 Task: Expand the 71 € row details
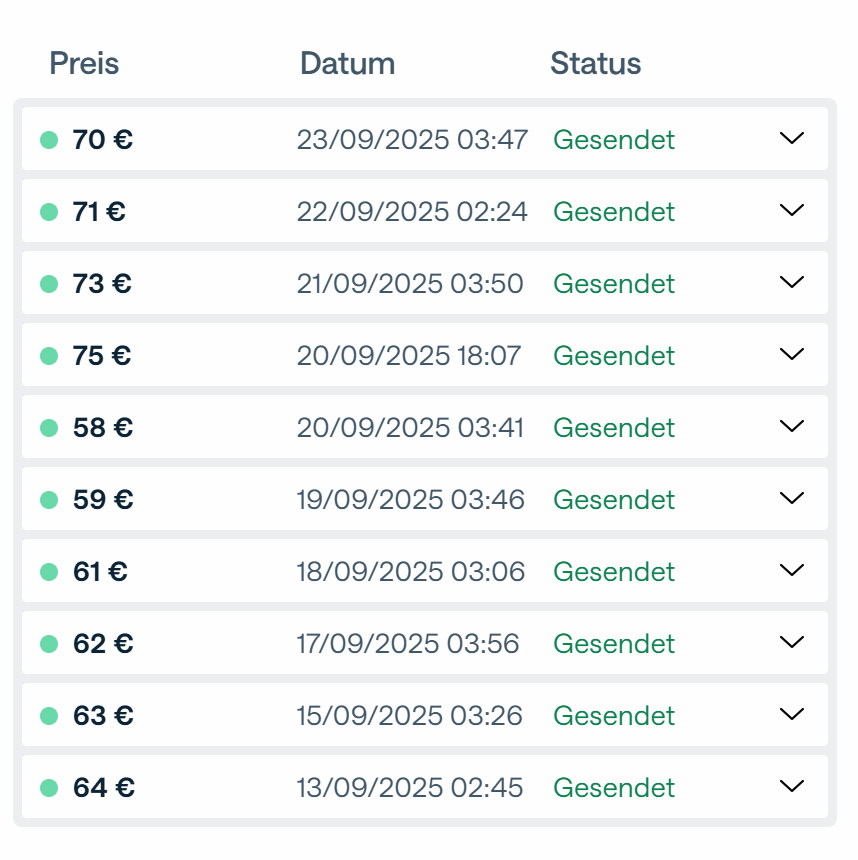coord(791,211)
